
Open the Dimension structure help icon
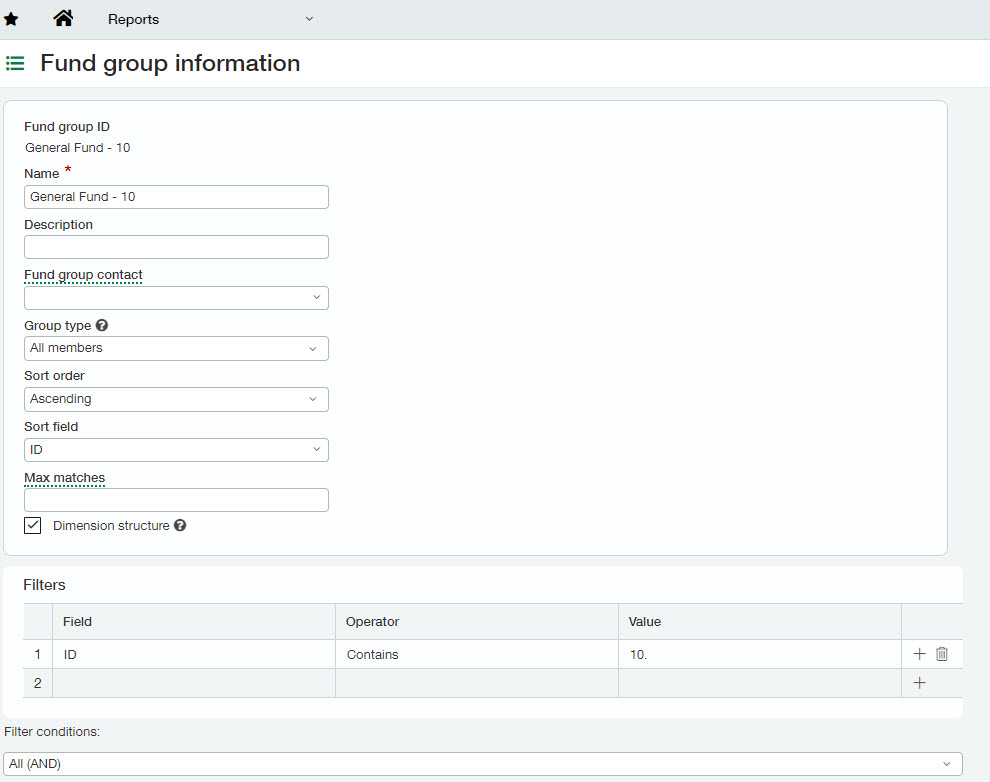180,525
